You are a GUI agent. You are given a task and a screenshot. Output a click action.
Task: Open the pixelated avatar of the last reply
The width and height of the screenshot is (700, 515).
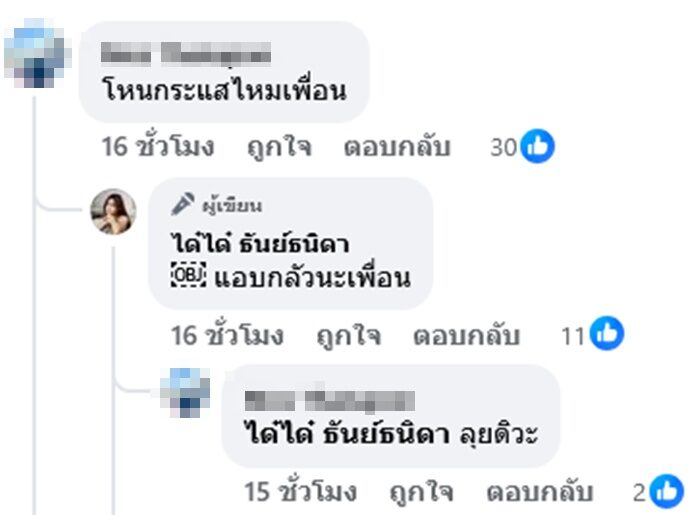point(185,393)
